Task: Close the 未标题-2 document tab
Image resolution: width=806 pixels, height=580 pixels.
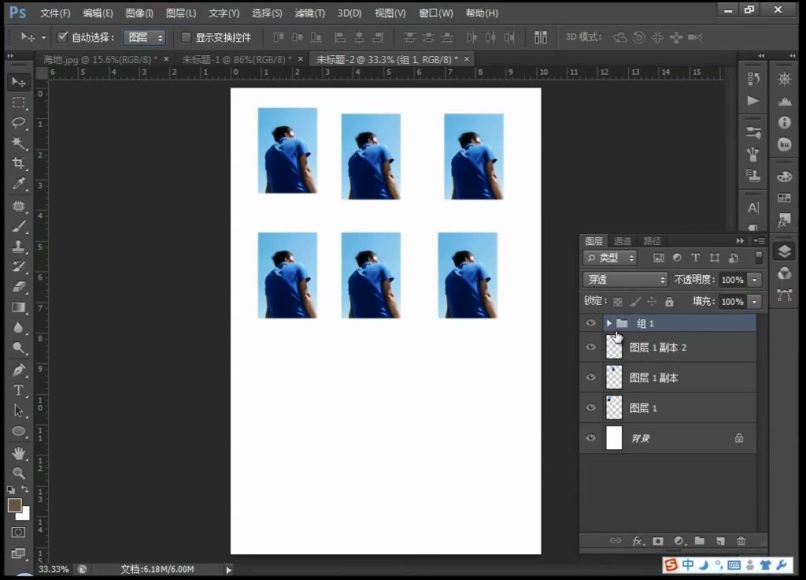Action: 467,59
